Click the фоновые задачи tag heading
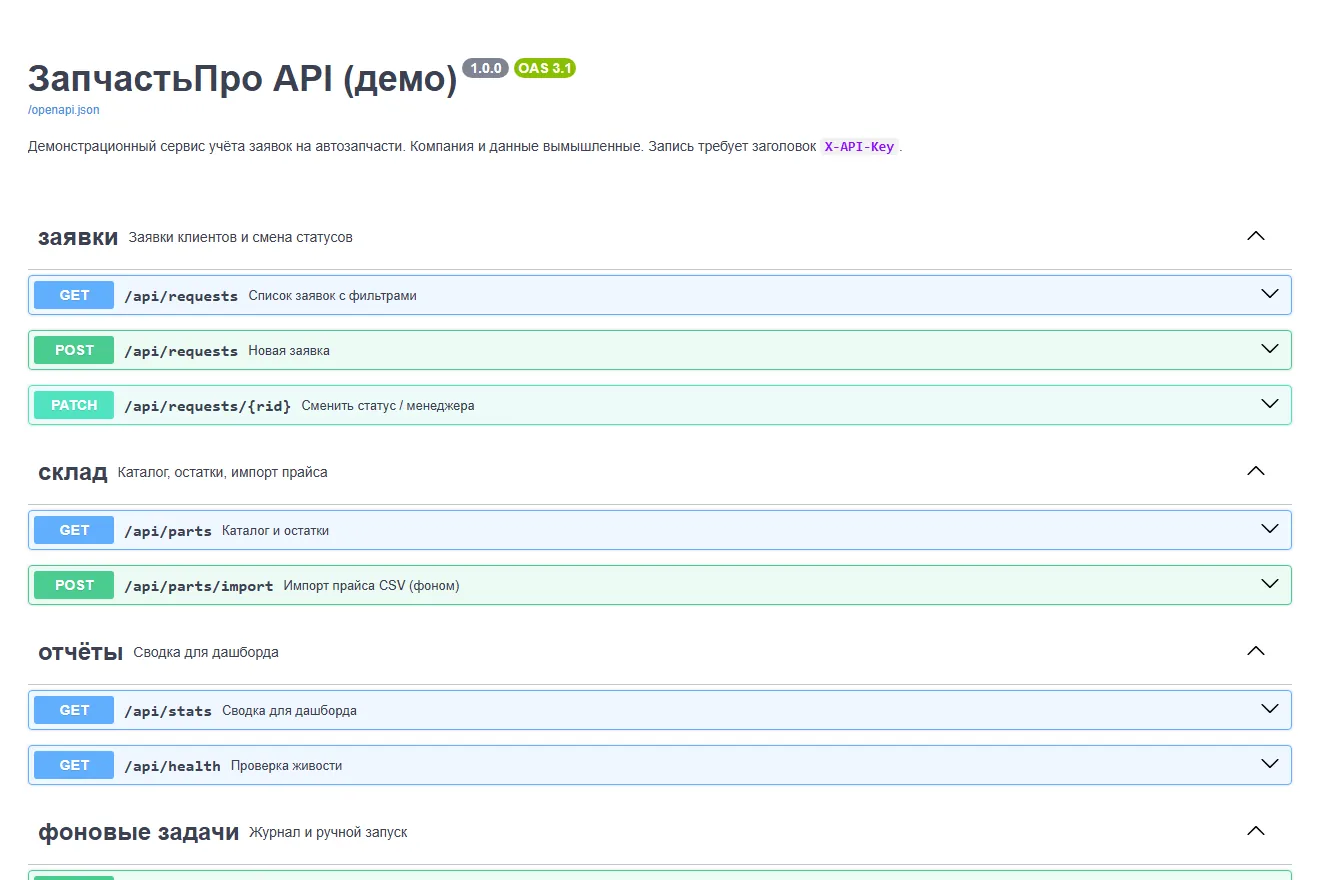The image size is (1320, 880). tap(138, 832)
